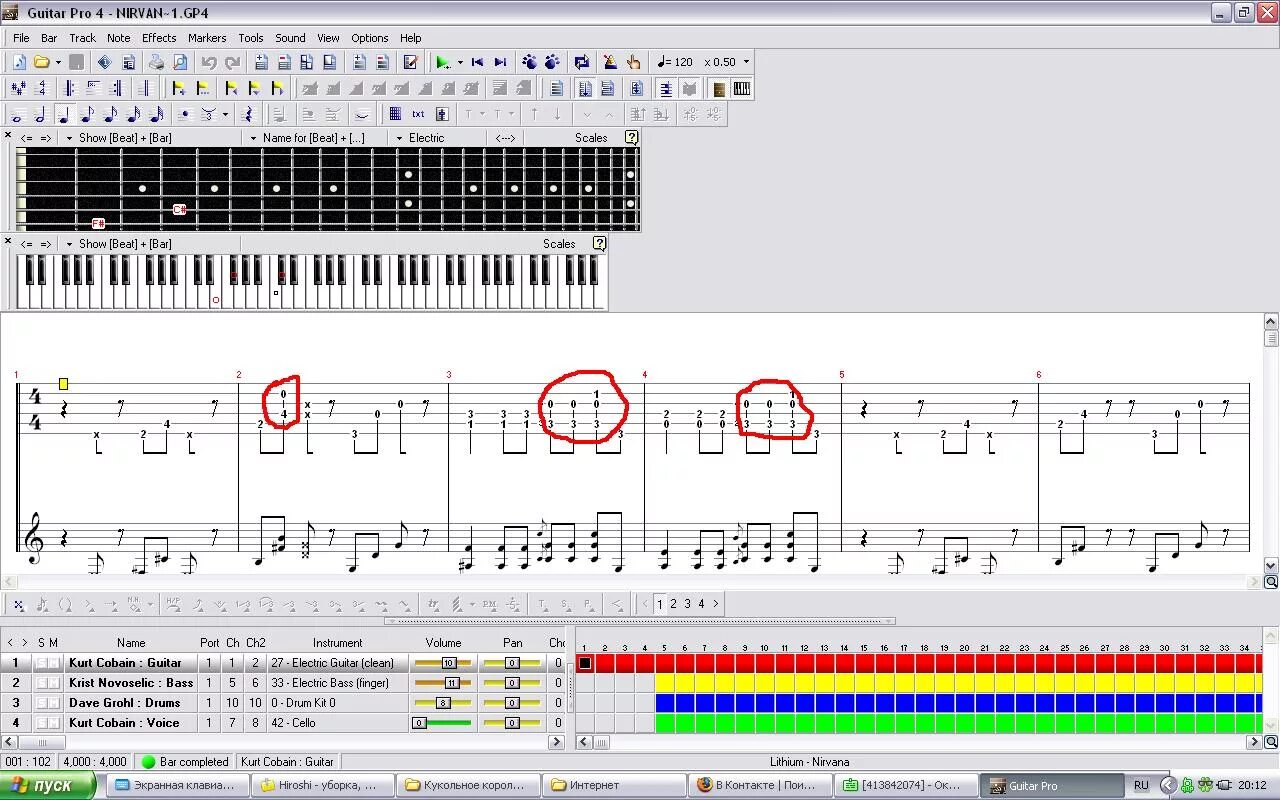Viewport: 1280px width, 800px height.
Task: Open the 4/4 time signature tool
Action: coord(42,88)
